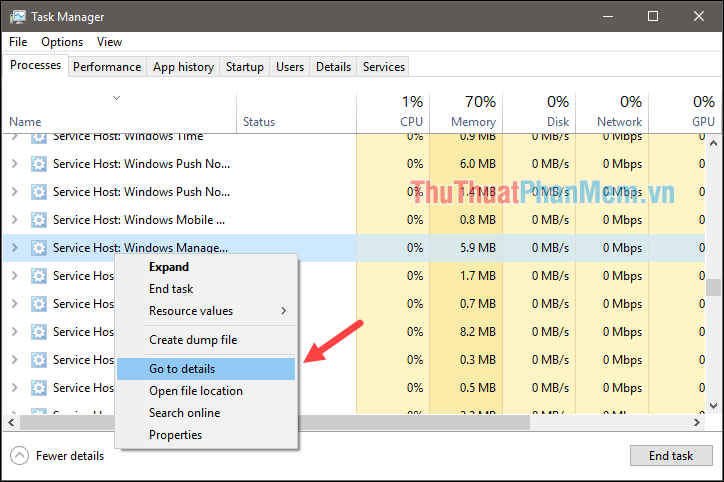The image size is (724, 482).
Task: Click the End task button at bottom right
Action: click(671, 456)
